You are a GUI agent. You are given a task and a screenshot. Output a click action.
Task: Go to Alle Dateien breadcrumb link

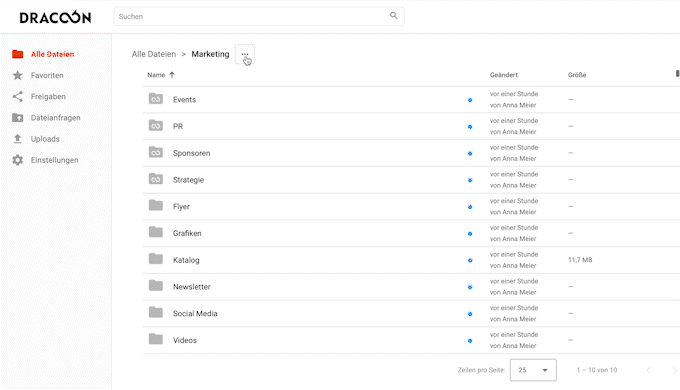point(154,54)
